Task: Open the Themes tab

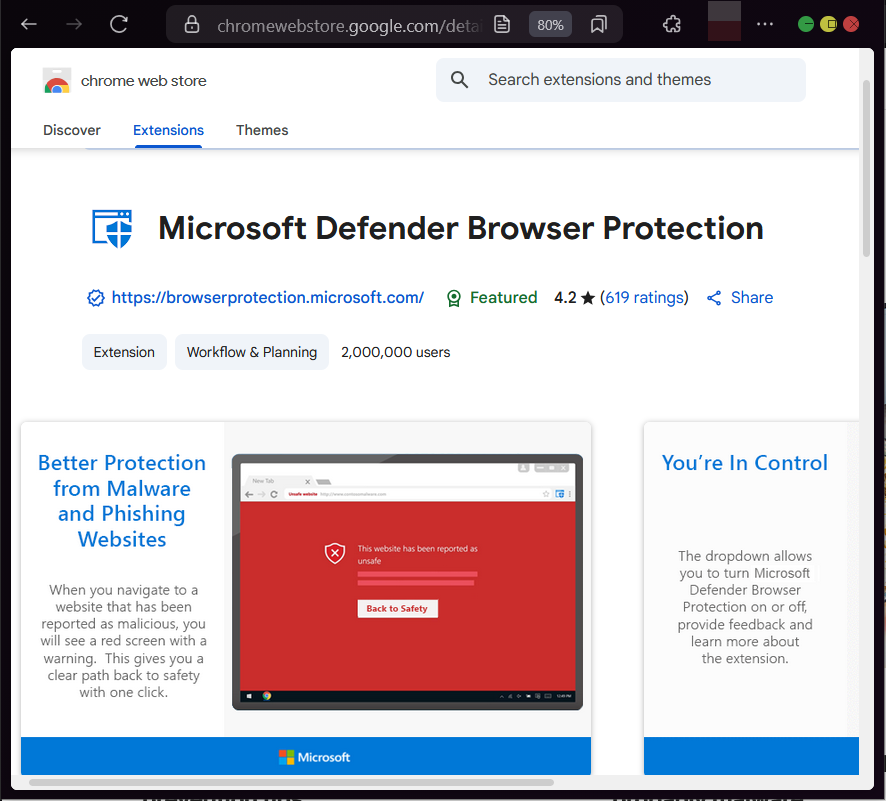Action: pos(262,130)
